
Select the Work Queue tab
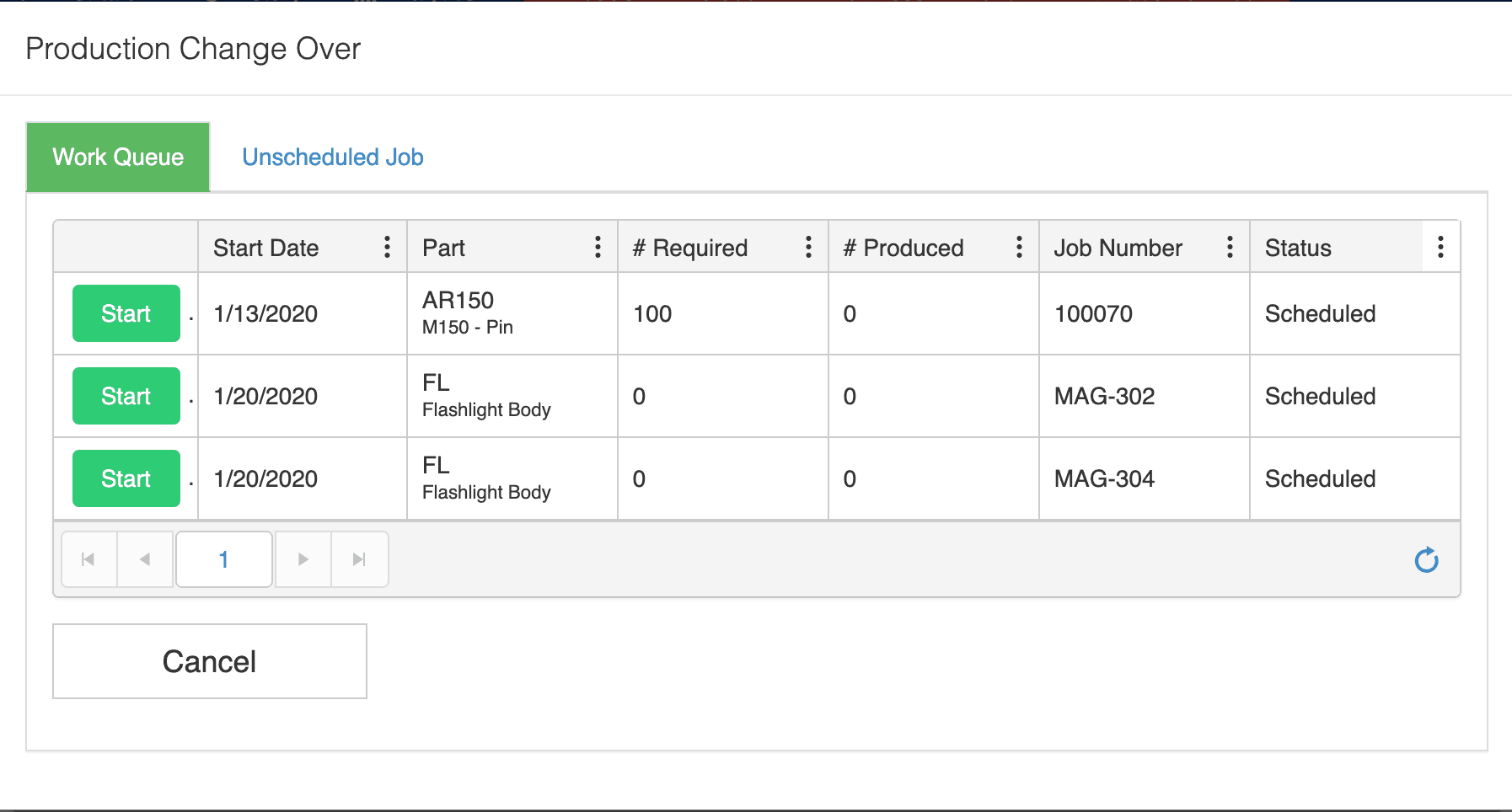(117, 157)
